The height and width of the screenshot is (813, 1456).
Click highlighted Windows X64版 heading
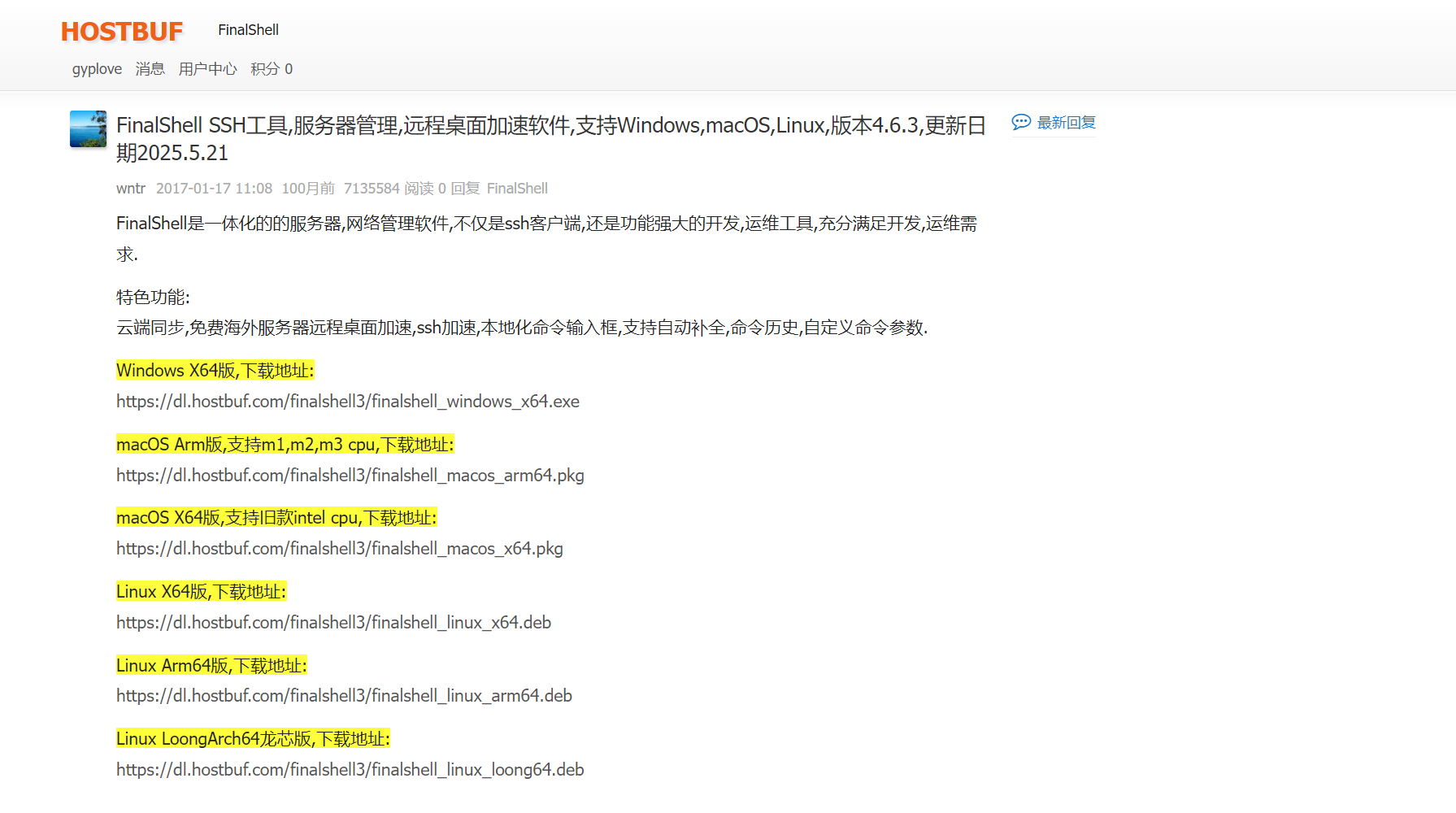click(215, 371)
